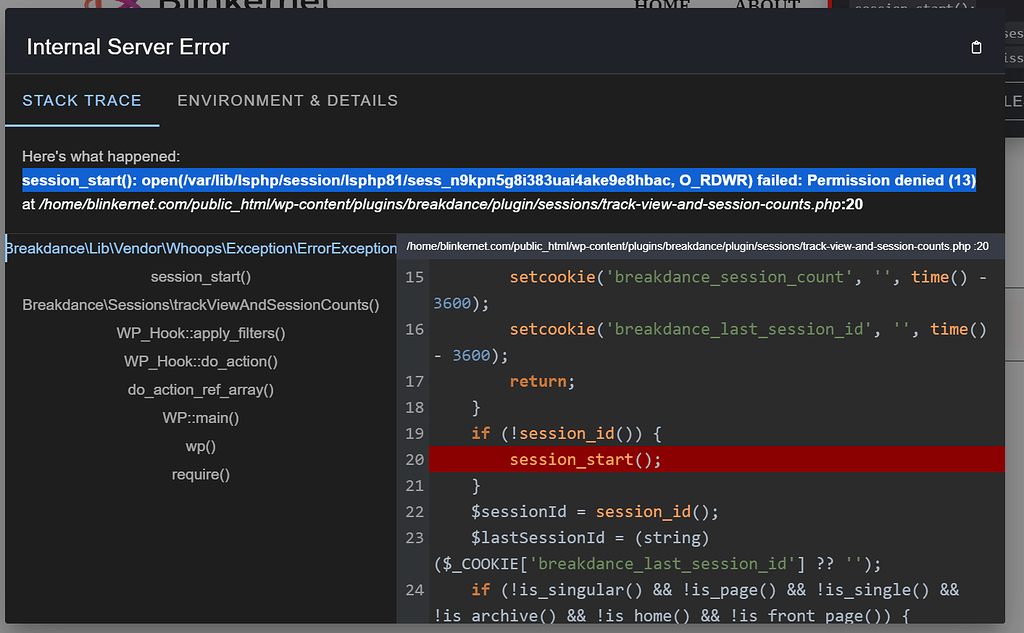
Task: Click the clipboard copy icon
Action: pos(976,46)
